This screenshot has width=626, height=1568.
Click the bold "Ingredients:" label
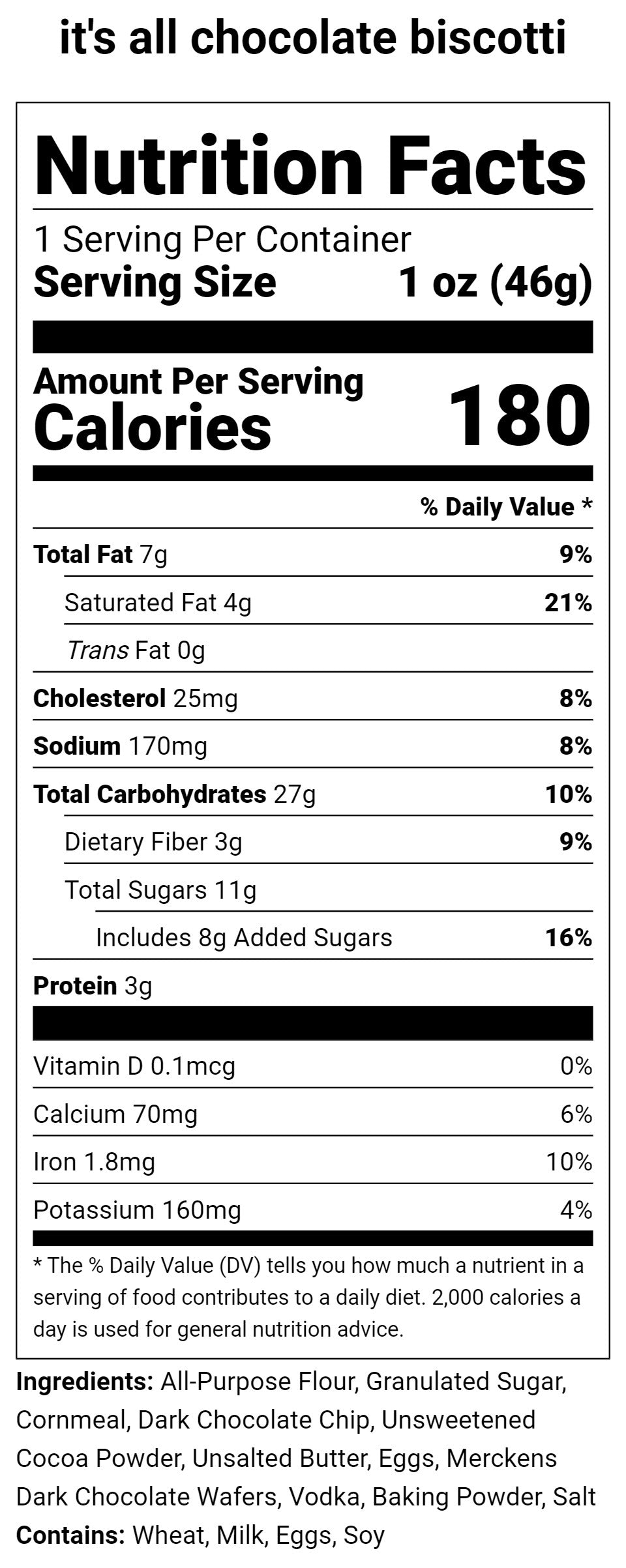85,1382
